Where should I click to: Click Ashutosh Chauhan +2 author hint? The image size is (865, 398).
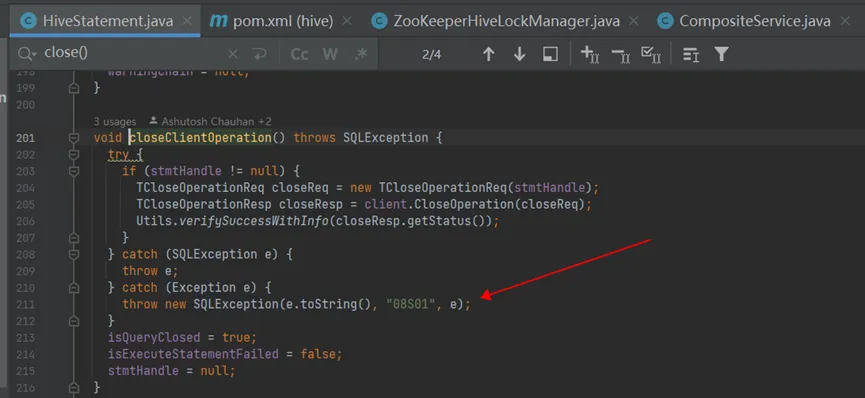coord(210,121)
